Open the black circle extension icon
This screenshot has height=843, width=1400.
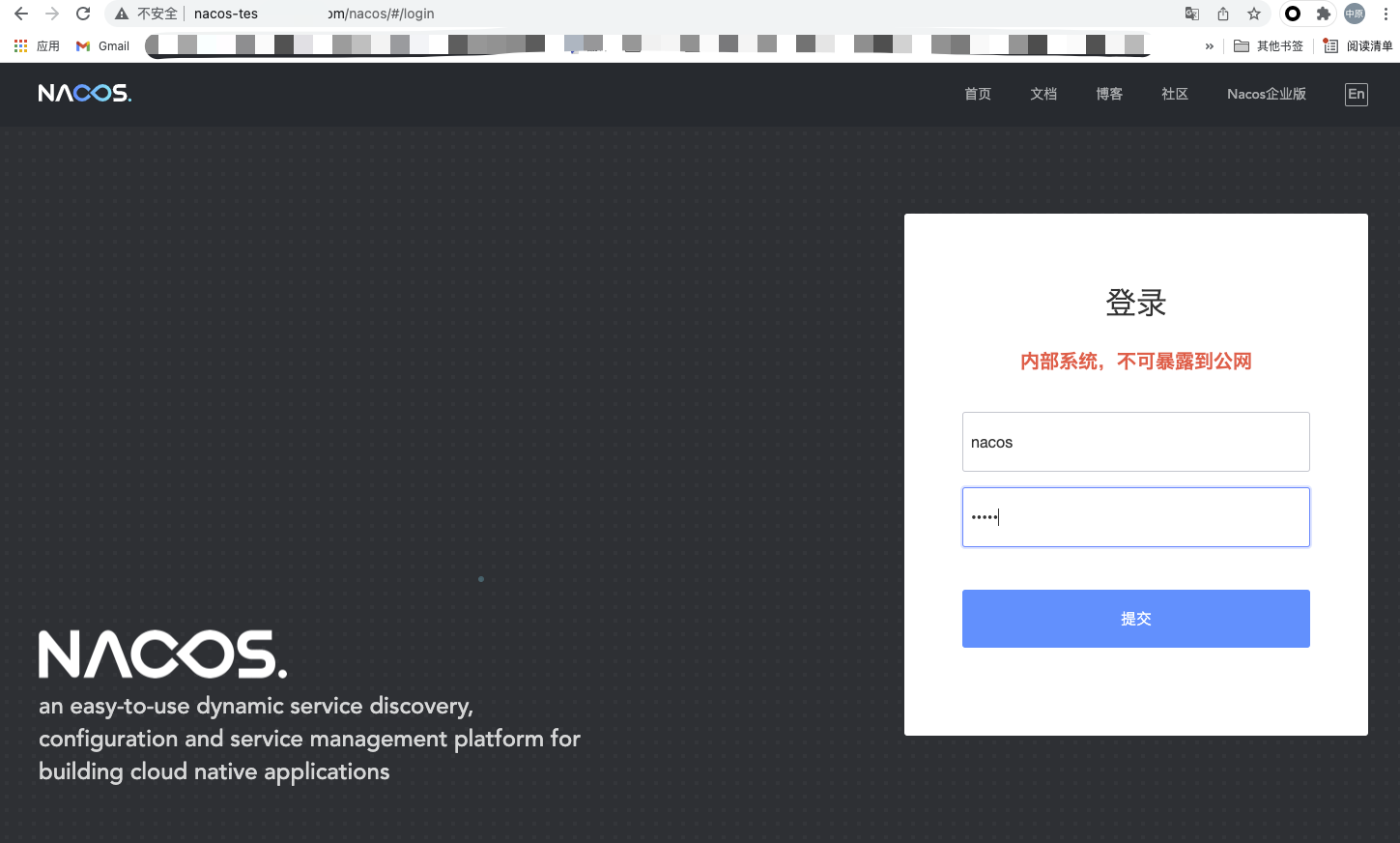(1293, 14)
